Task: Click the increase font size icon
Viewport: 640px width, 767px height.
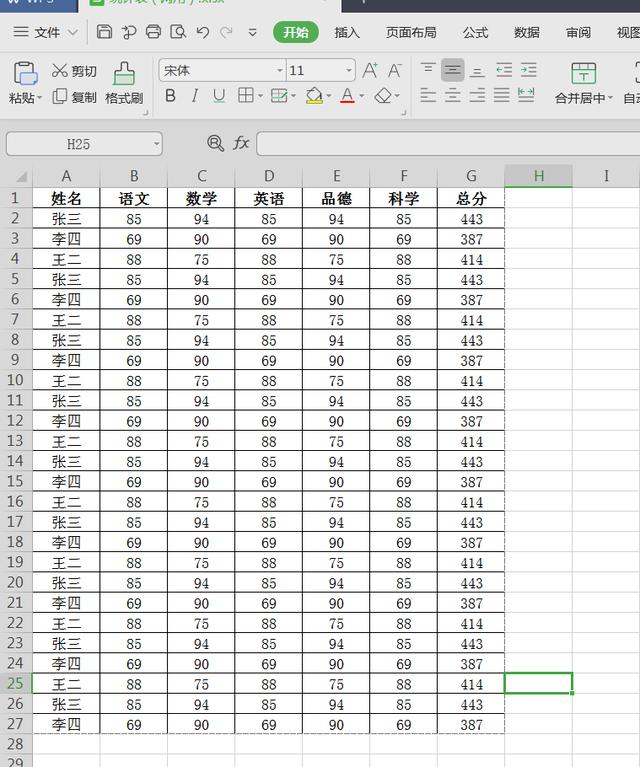Action: (370, 70)
